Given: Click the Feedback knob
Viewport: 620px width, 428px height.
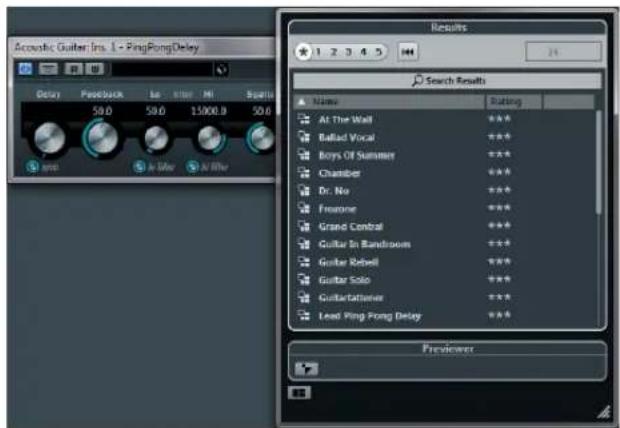Looking at the screenshot, I should (x=102, y=137).
